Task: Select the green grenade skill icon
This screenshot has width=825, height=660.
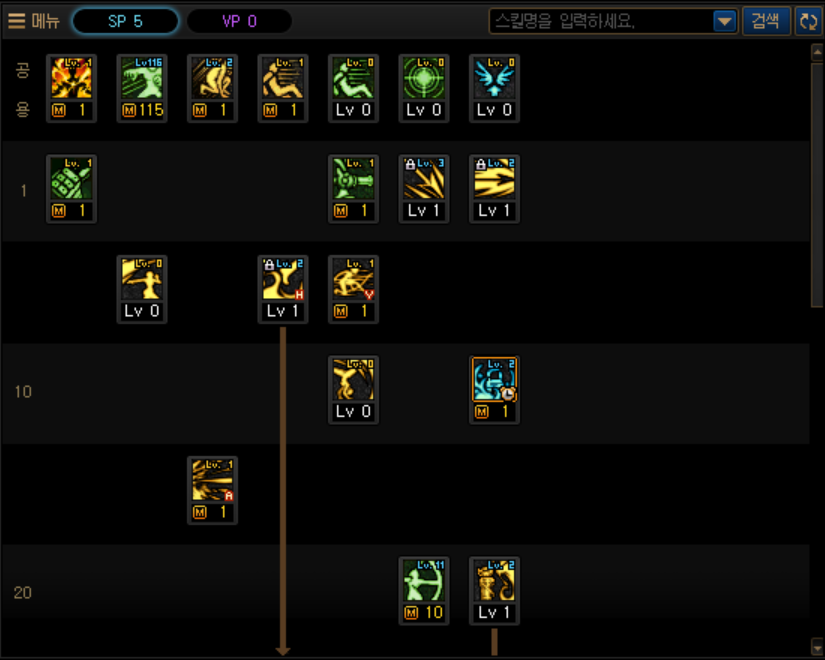Action: pos(71,179)
